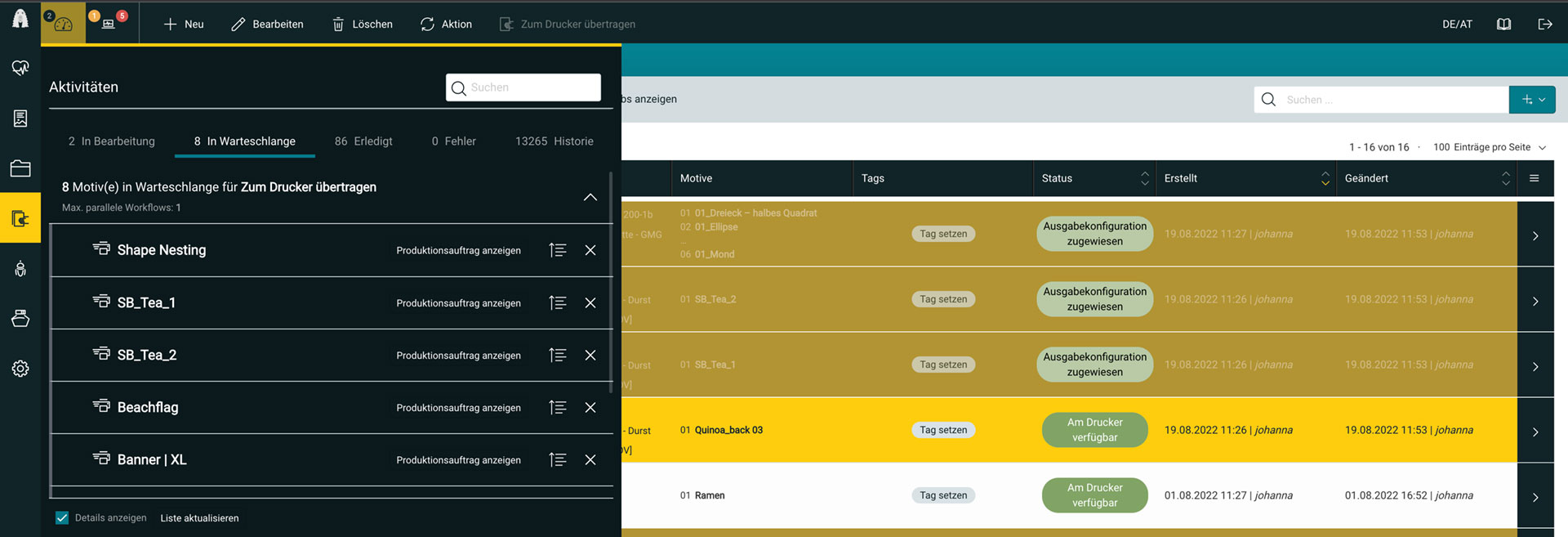Collapse the Warteschlange queue group

pos(590,197)
